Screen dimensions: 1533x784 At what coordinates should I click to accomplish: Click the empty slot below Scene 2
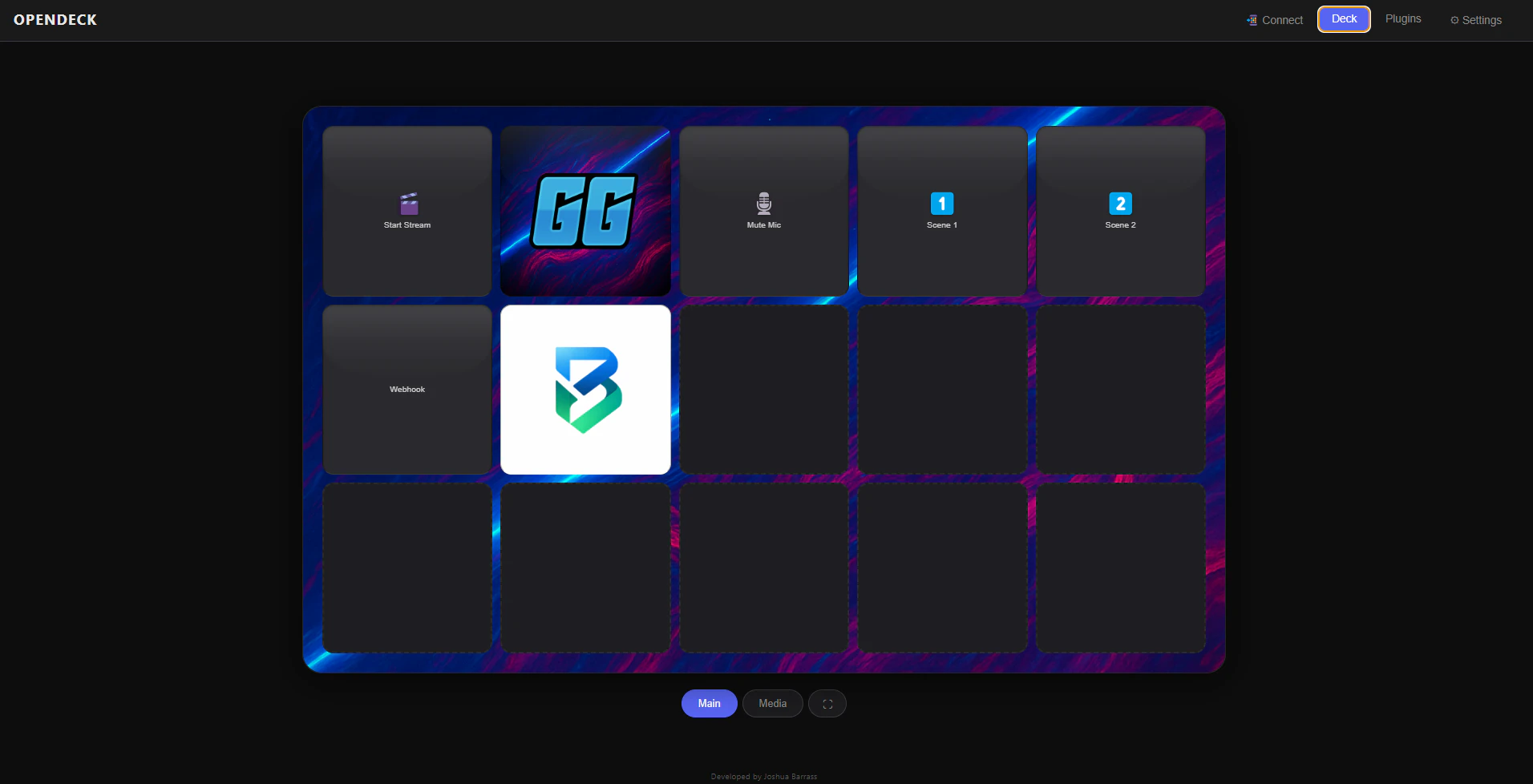click(x=1119, y=390)
